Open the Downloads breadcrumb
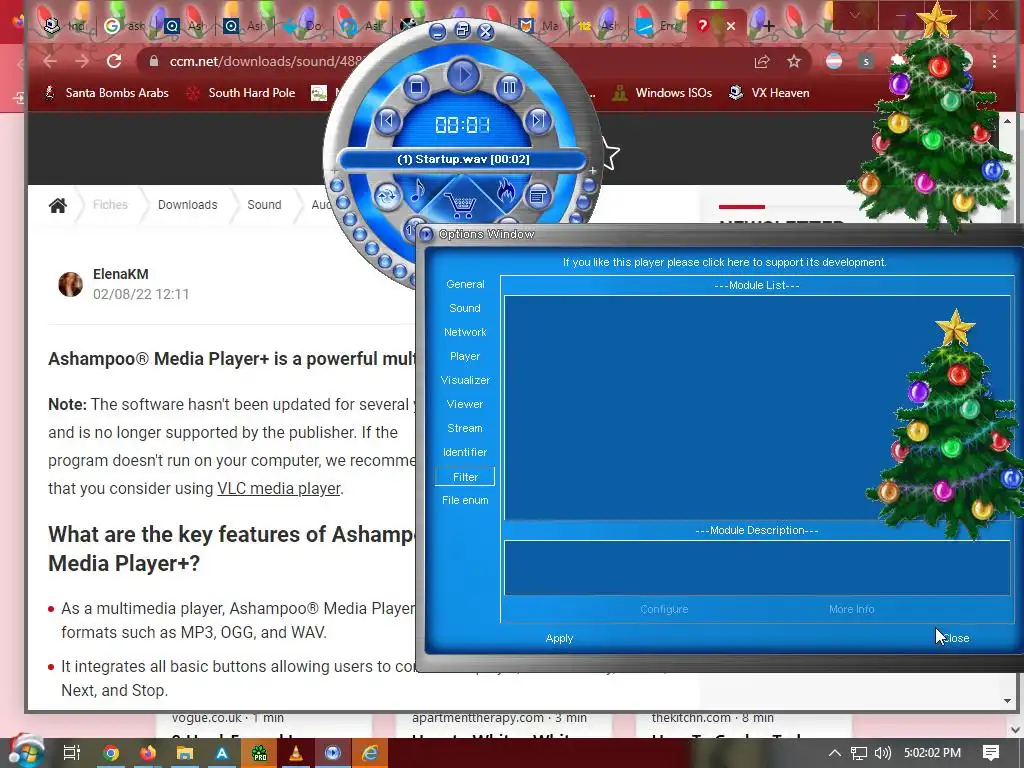Image resolution: width=1024 pixels, height=768 pixels. pos(187,205)
